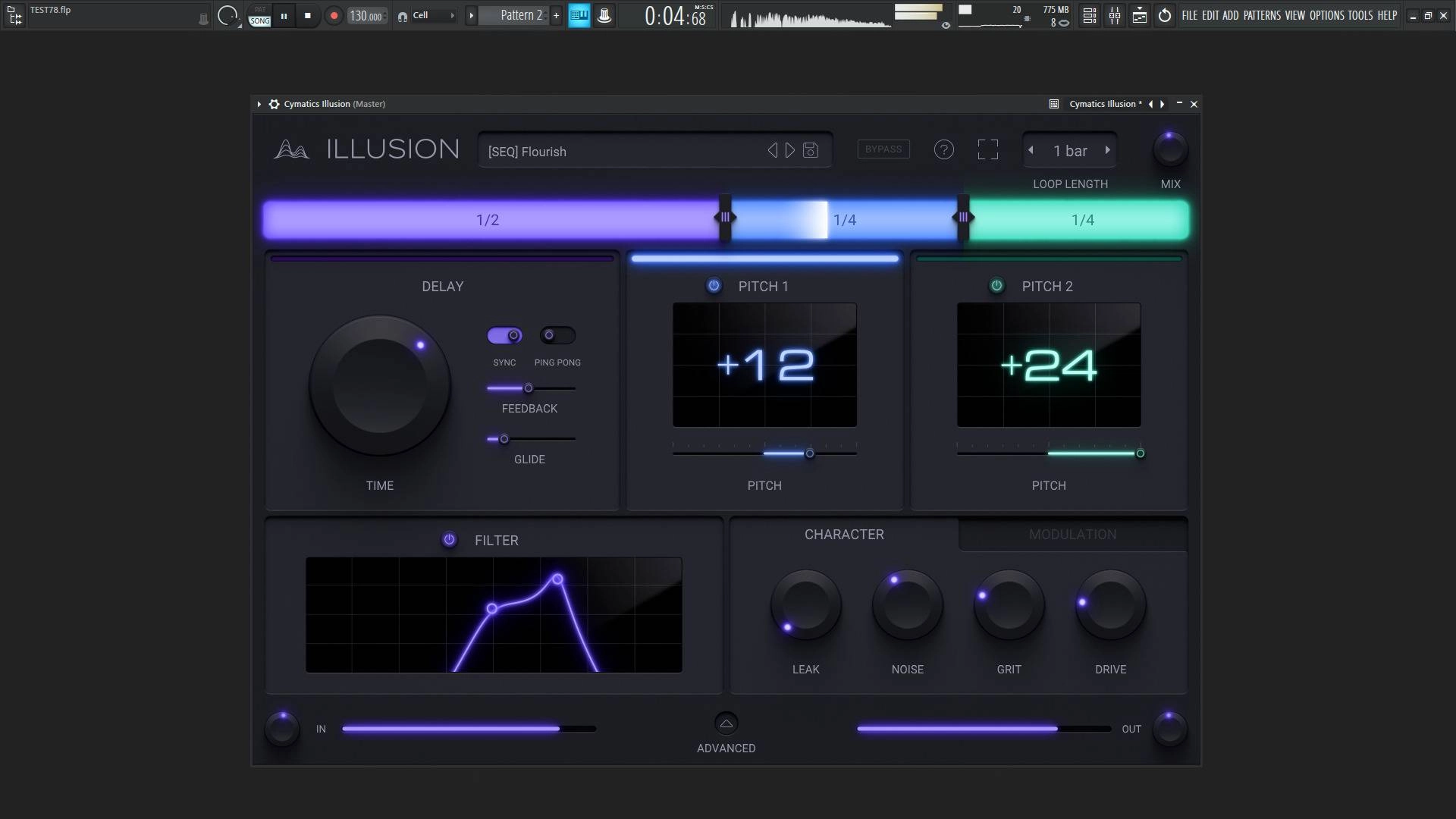The height and width of the screenshot is (819, 1456).
Task: Toggle the PING PONG switch
Action: click(x=557, y=335)
